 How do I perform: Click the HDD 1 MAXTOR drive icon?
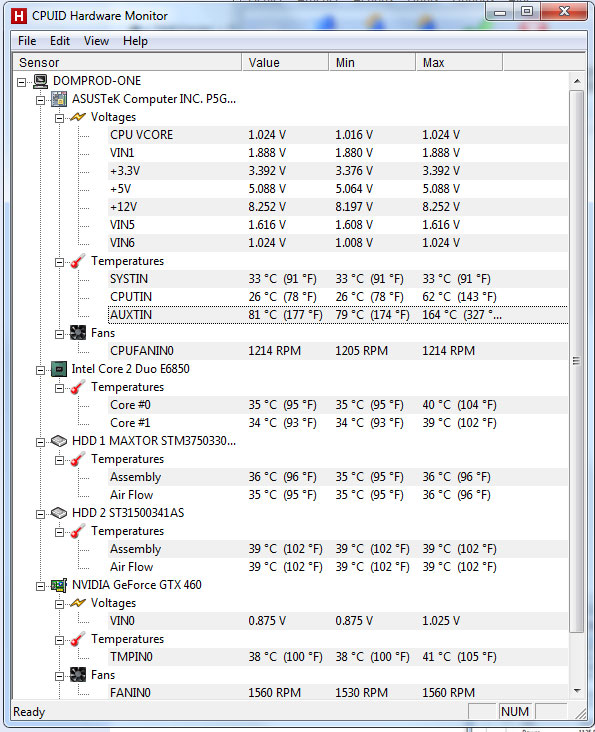click(59, 441)
